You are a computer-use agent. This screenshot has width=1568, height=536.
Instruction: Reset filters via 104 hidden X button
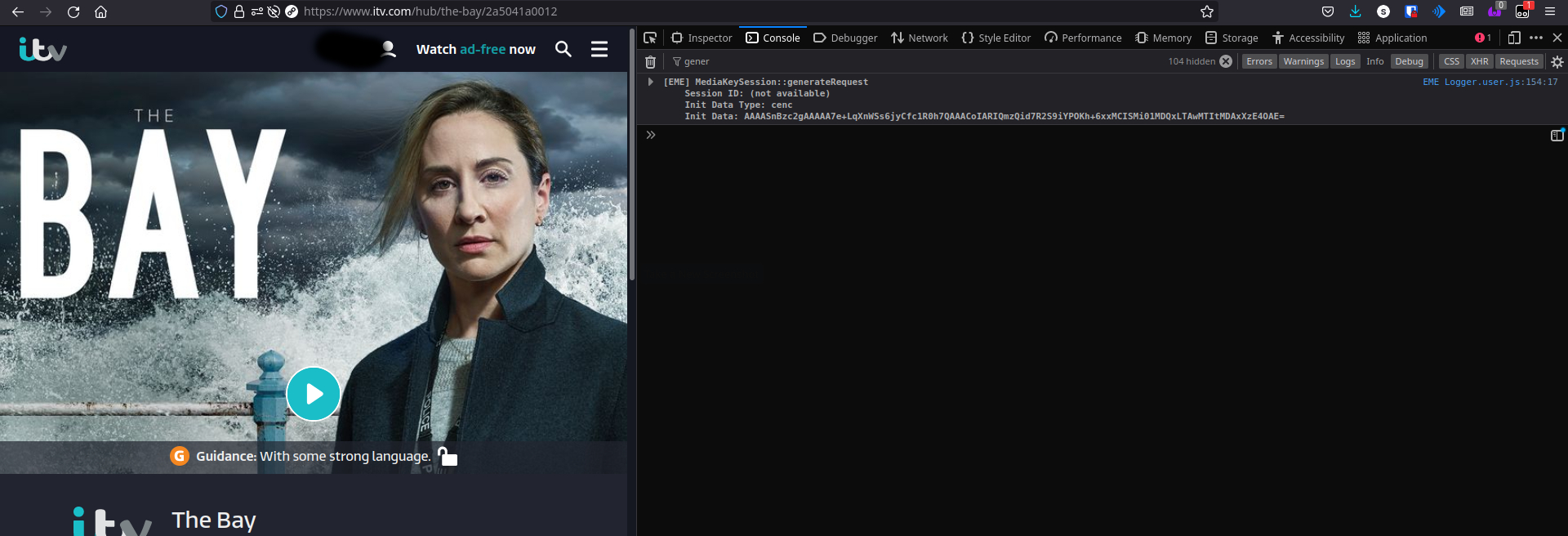(1226, 61)
